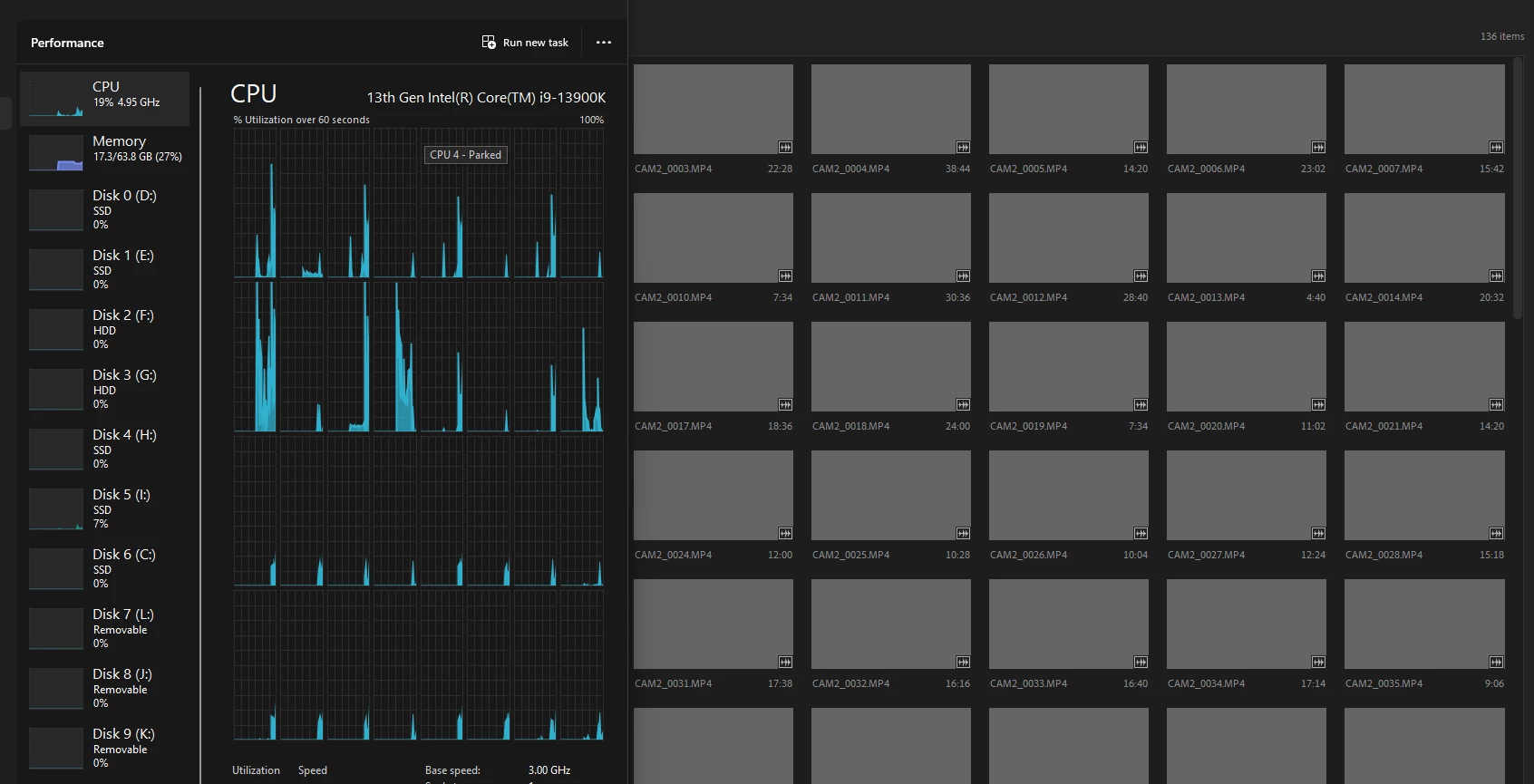The height and width of the screenshot is (784, 1534).
Task: Select CAM2_0035.MP4 video thumbnail
Action: click(x=1424, y=624)
